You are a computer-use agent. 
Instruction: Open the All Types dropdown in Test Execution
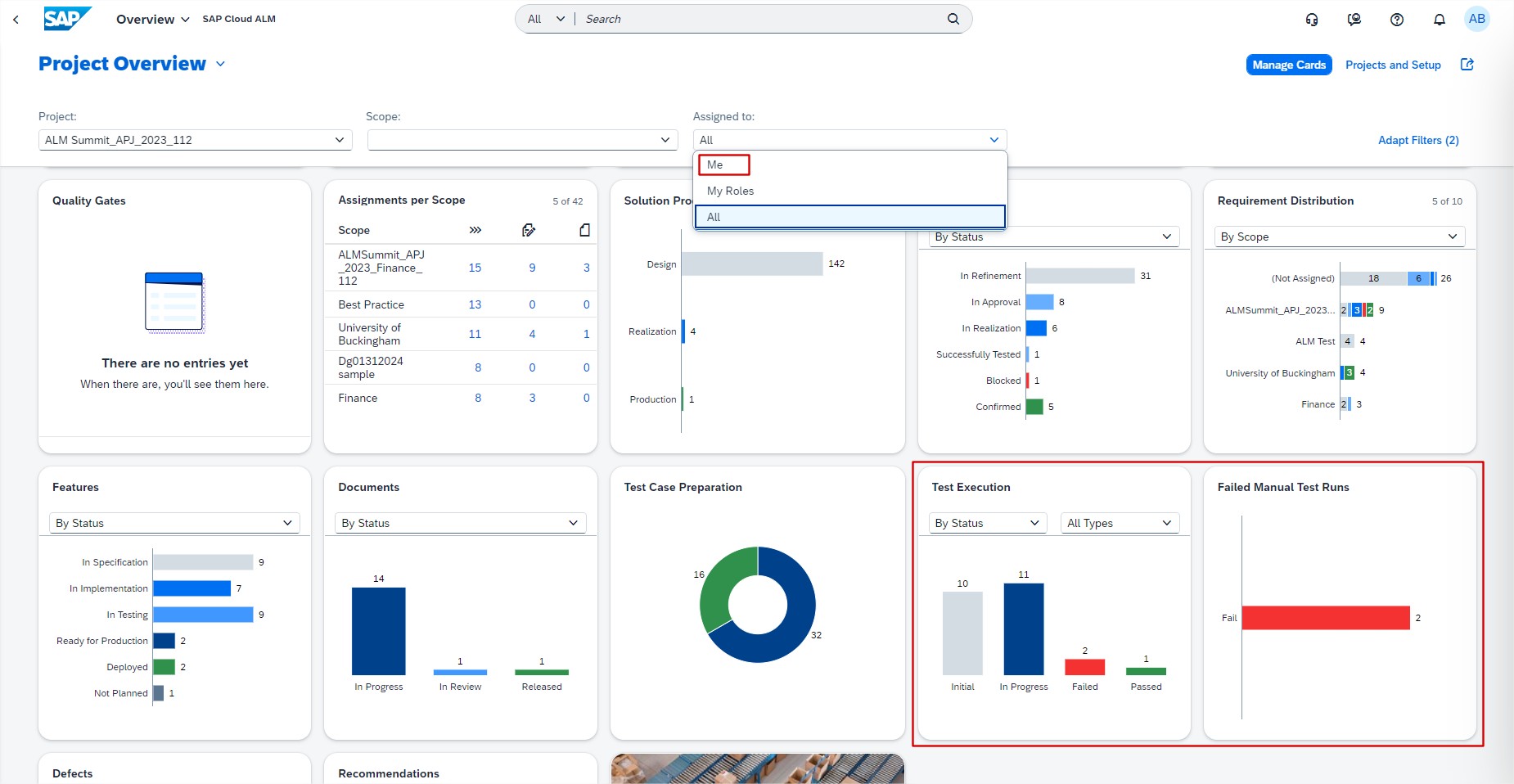click(1119, 523)
